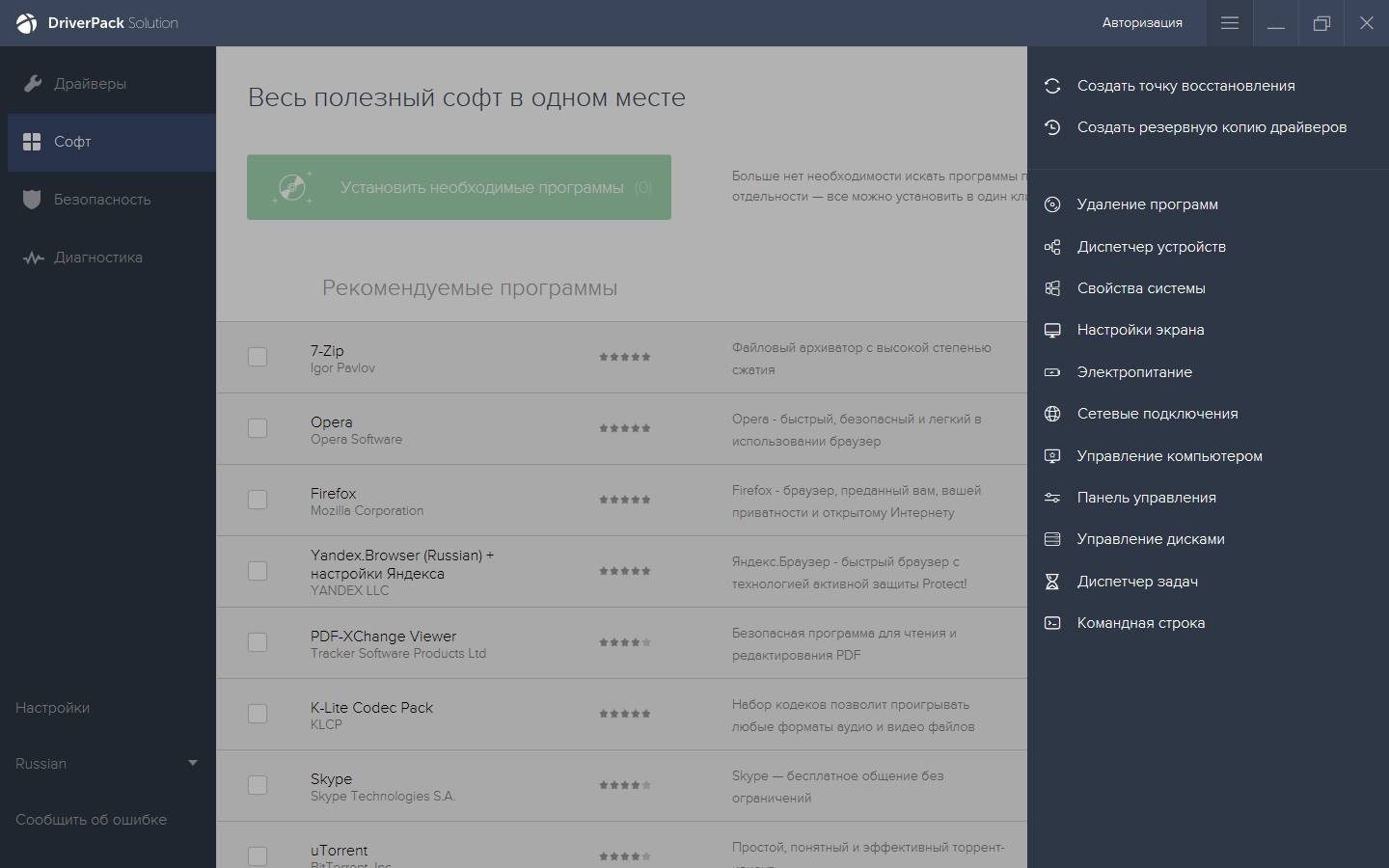Check the K-Lite Codec Pack checkbox
Viewport: 1389px width, 868px height.
click(x=258, y=714)
